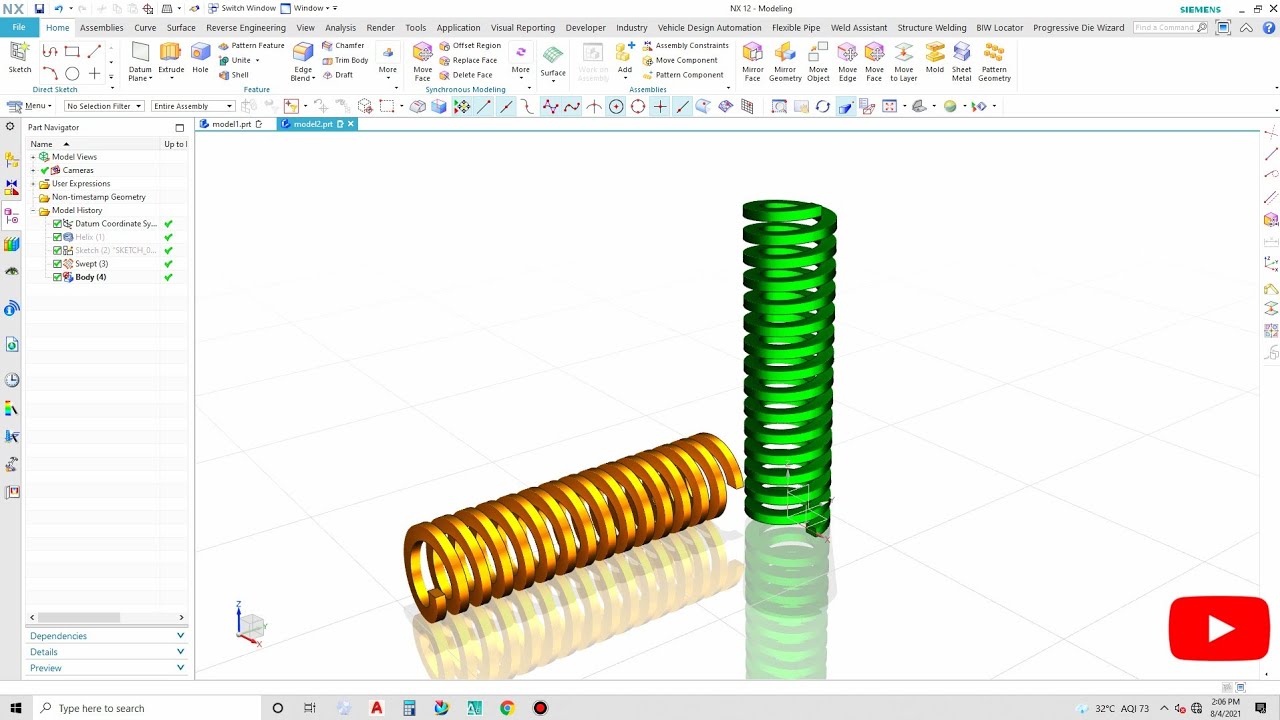Select the Hole feature tool
Viewport: 1280px width, 720px height.
pos(200,58)
